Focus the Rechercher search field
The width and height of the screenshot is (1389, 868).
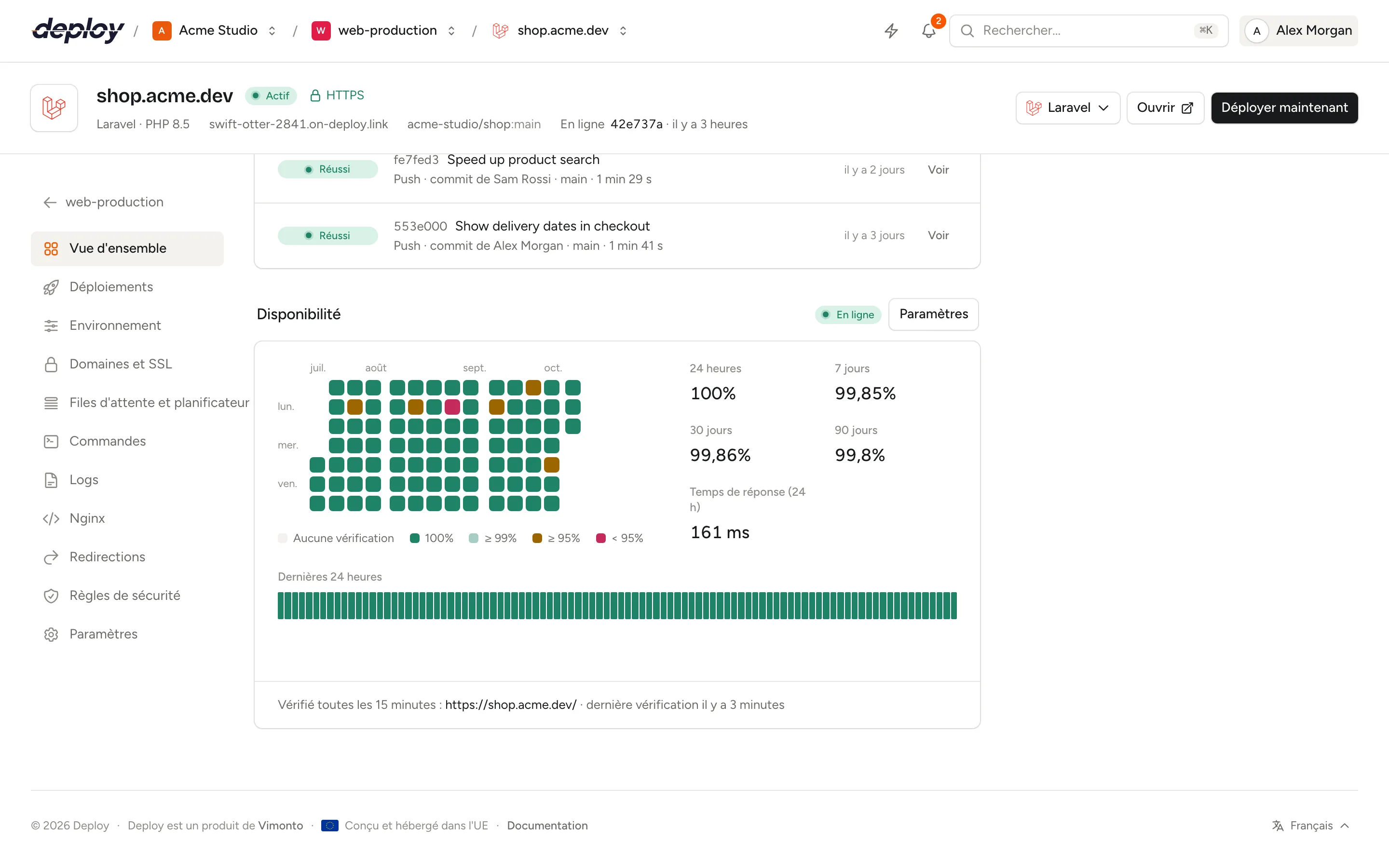1088,30
